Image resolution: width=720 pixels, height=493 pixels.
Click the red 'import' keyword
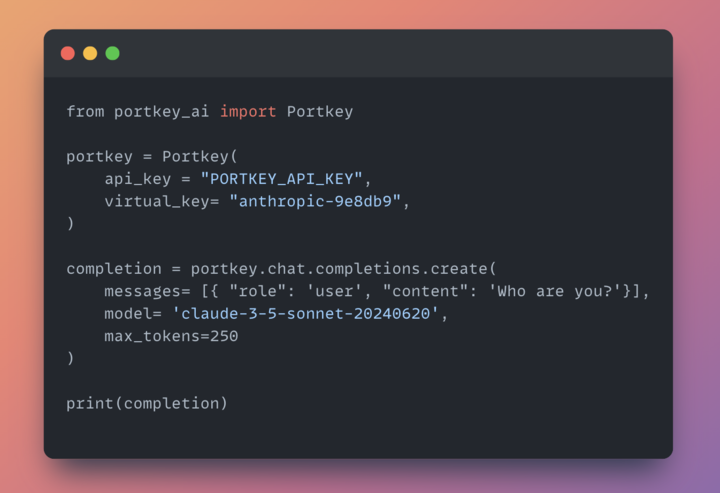click(248, 112)
